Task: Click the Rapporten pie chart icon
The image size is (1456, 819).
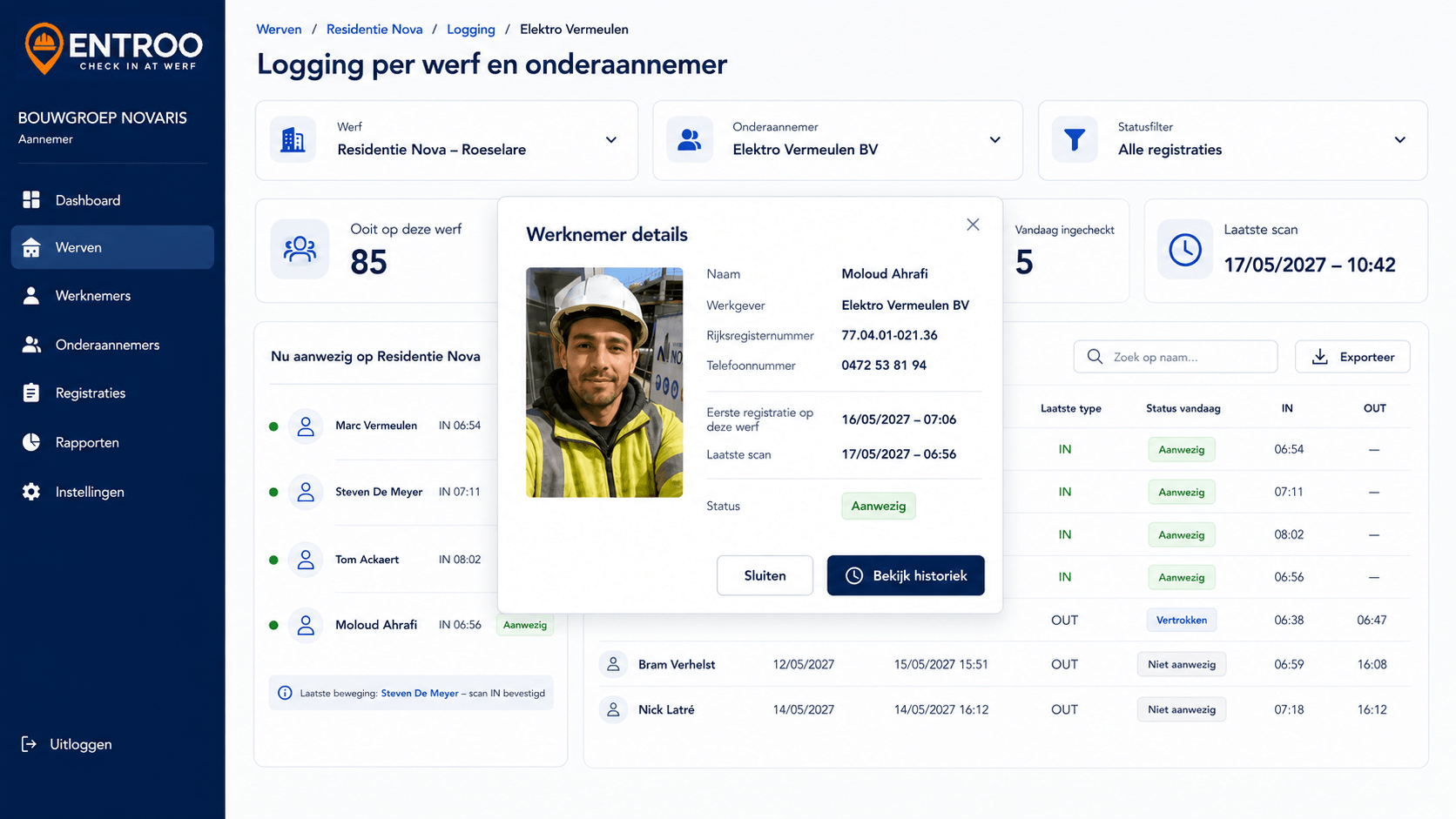Action: point(31,442)
